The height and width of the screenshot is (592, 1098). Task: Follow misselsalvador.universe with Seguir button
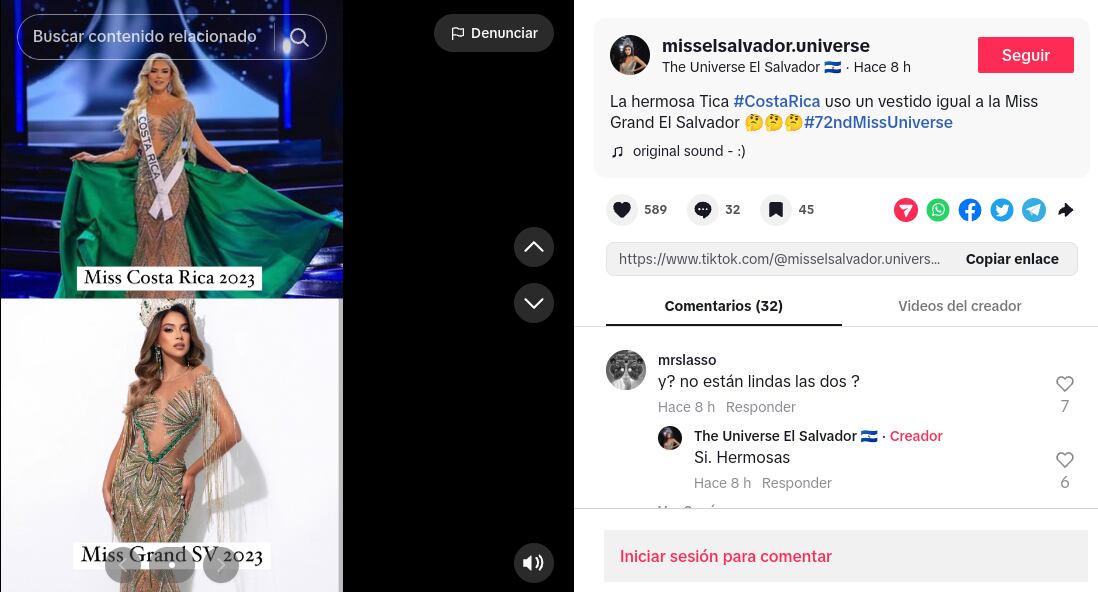point(1025,55)
